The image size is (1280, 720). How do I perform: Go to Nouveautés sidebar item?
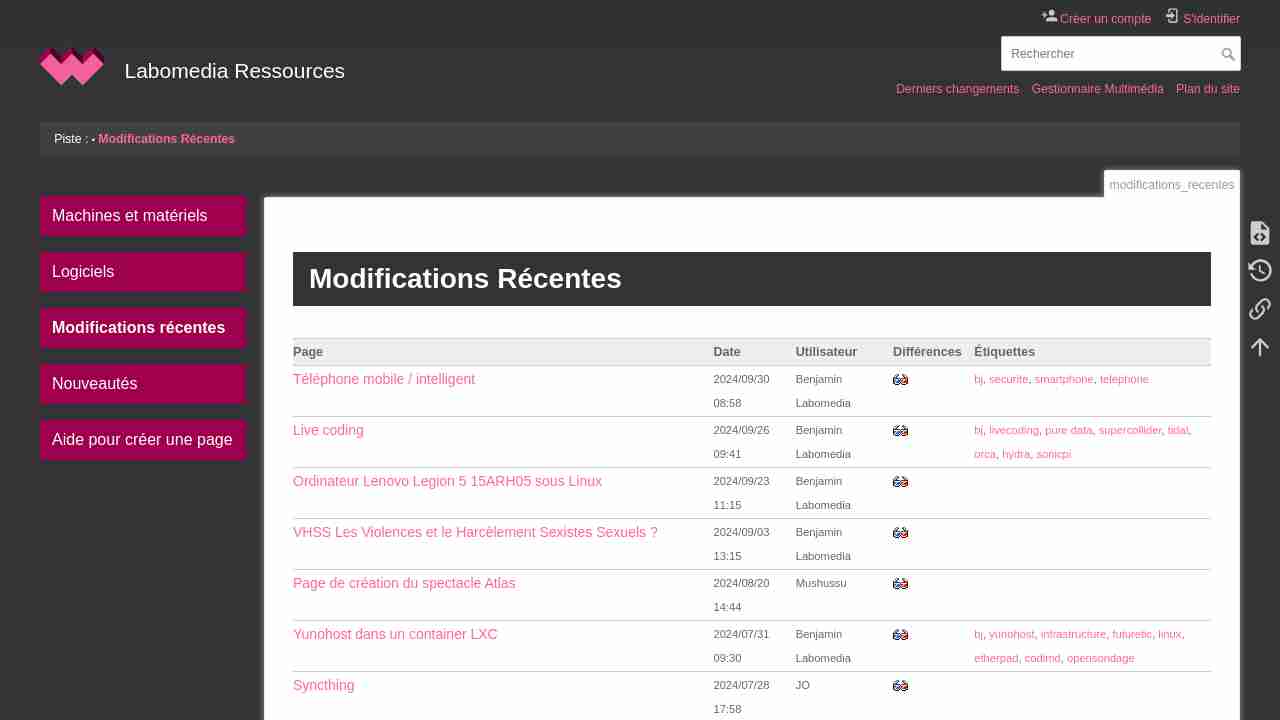click(x=142, y=384)
